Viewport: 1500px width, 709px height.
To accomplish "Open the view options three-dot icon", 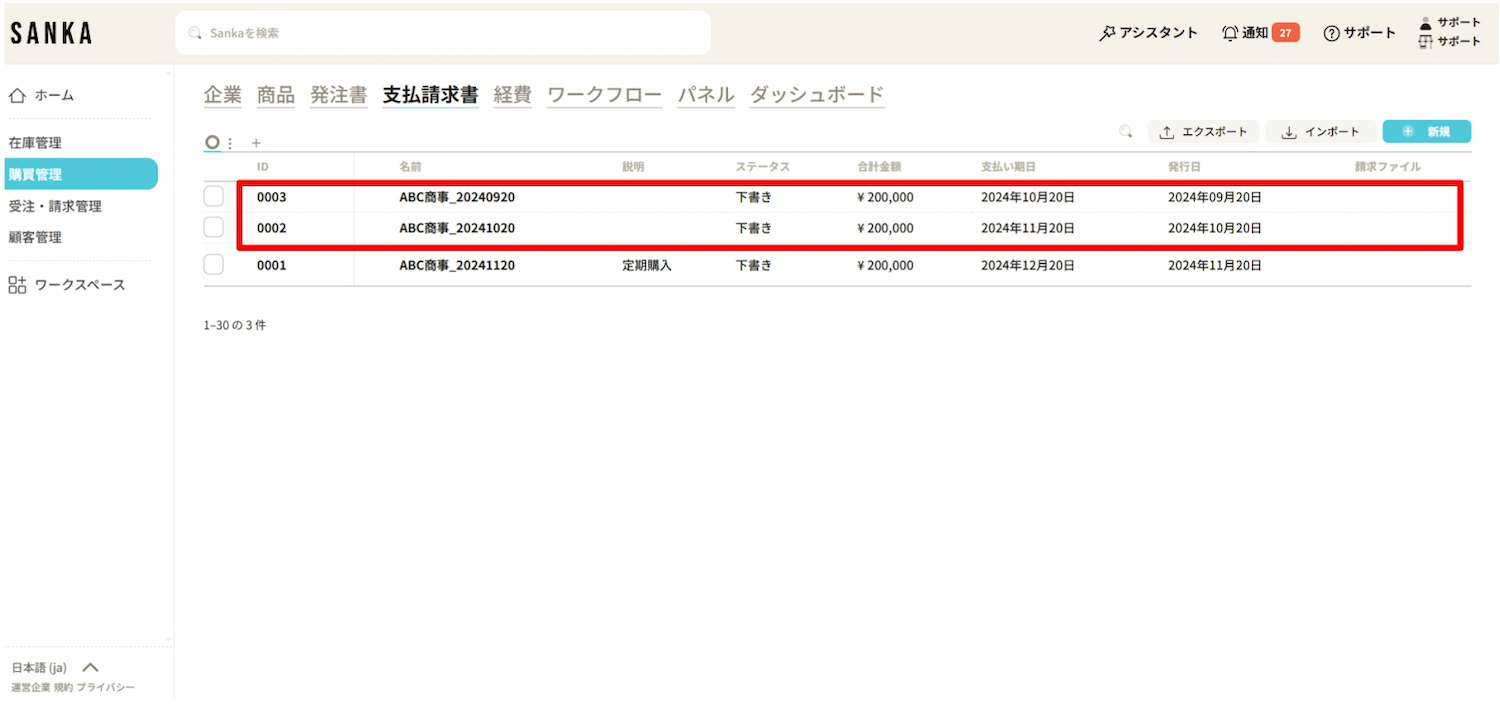I will [230, 143].
